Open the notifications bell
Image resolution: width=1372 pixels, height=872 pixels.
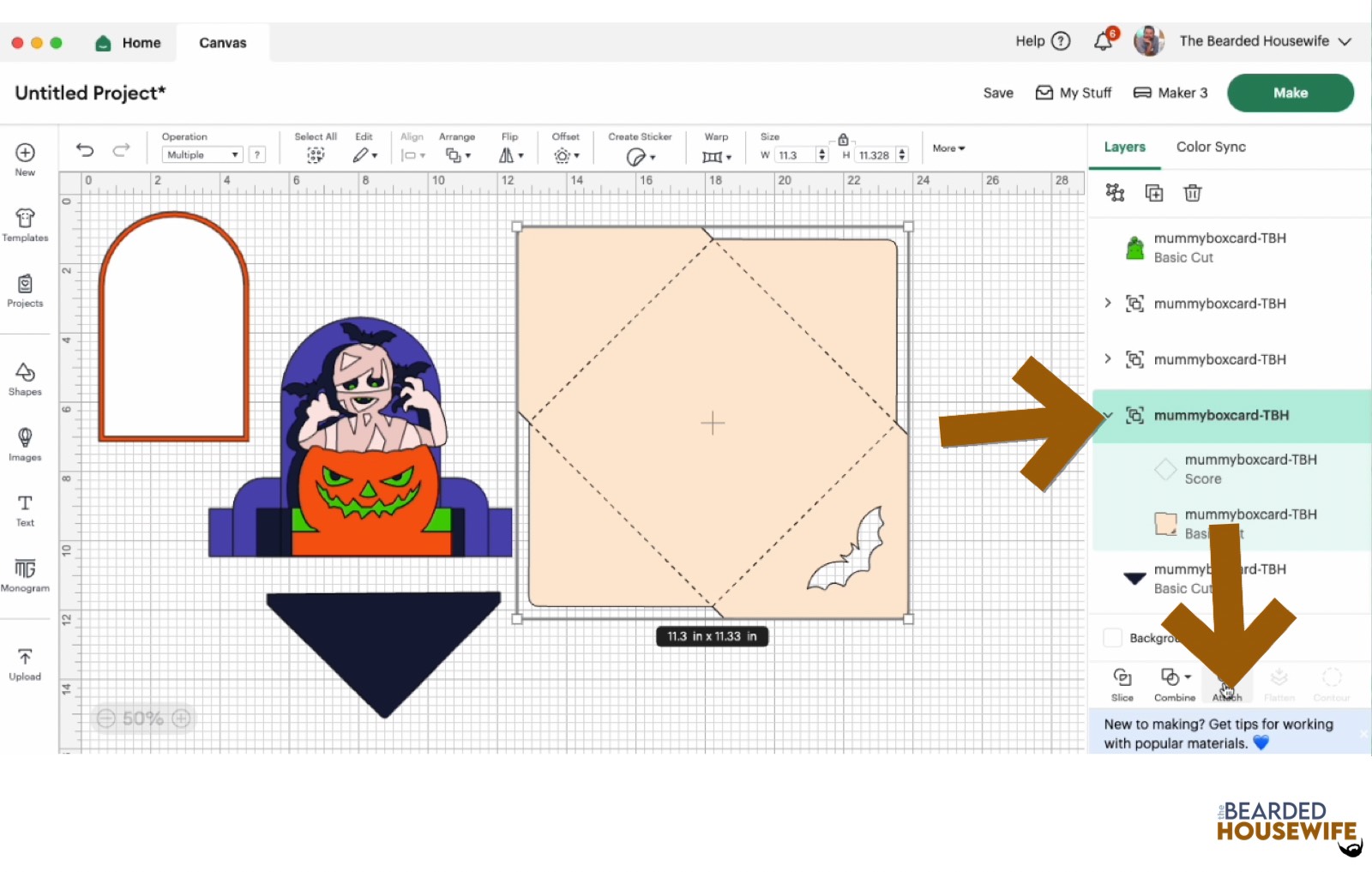(x=1104, y=41)
